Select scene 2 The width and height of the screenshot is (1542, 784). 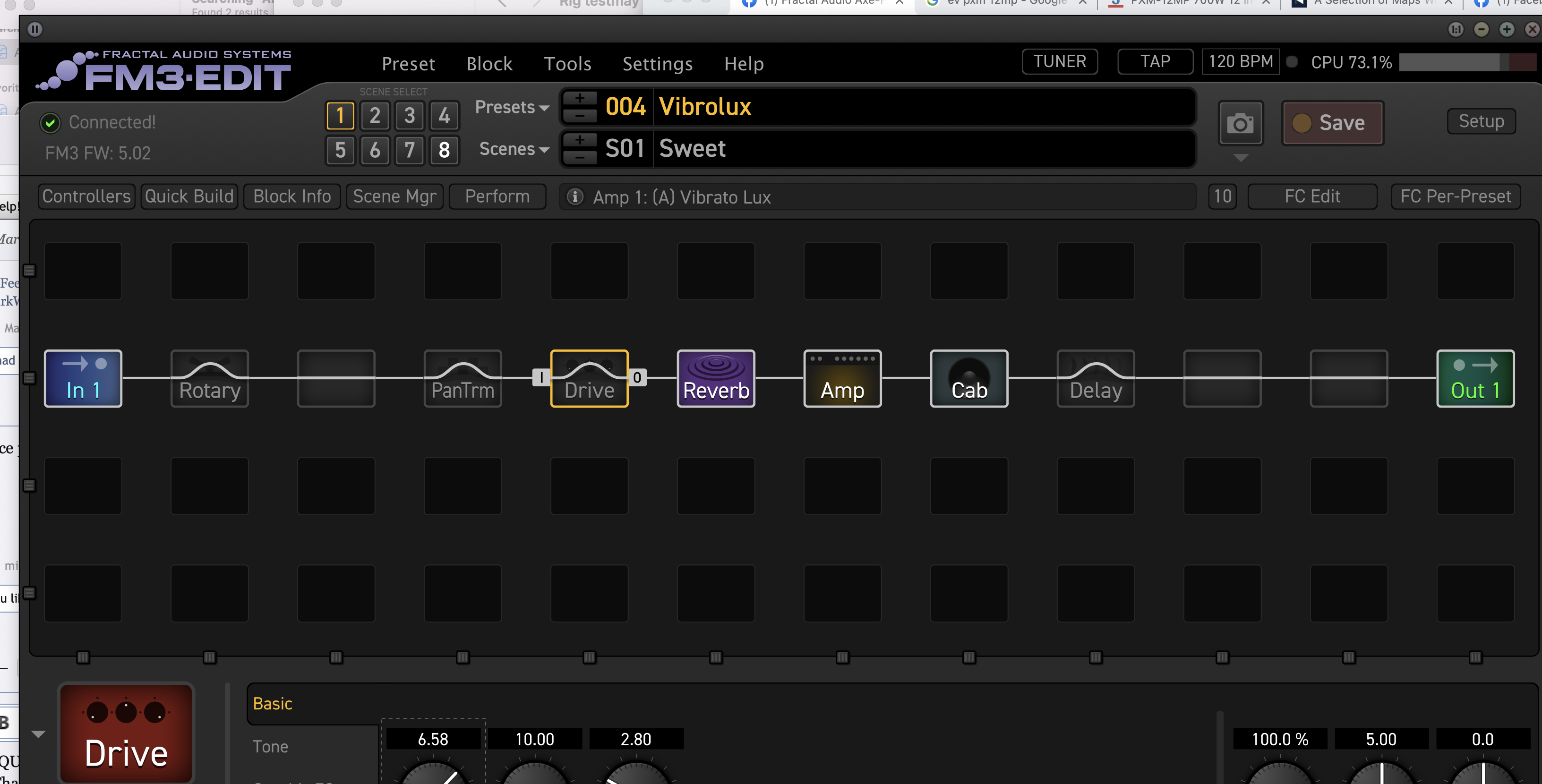pos(375,116)
